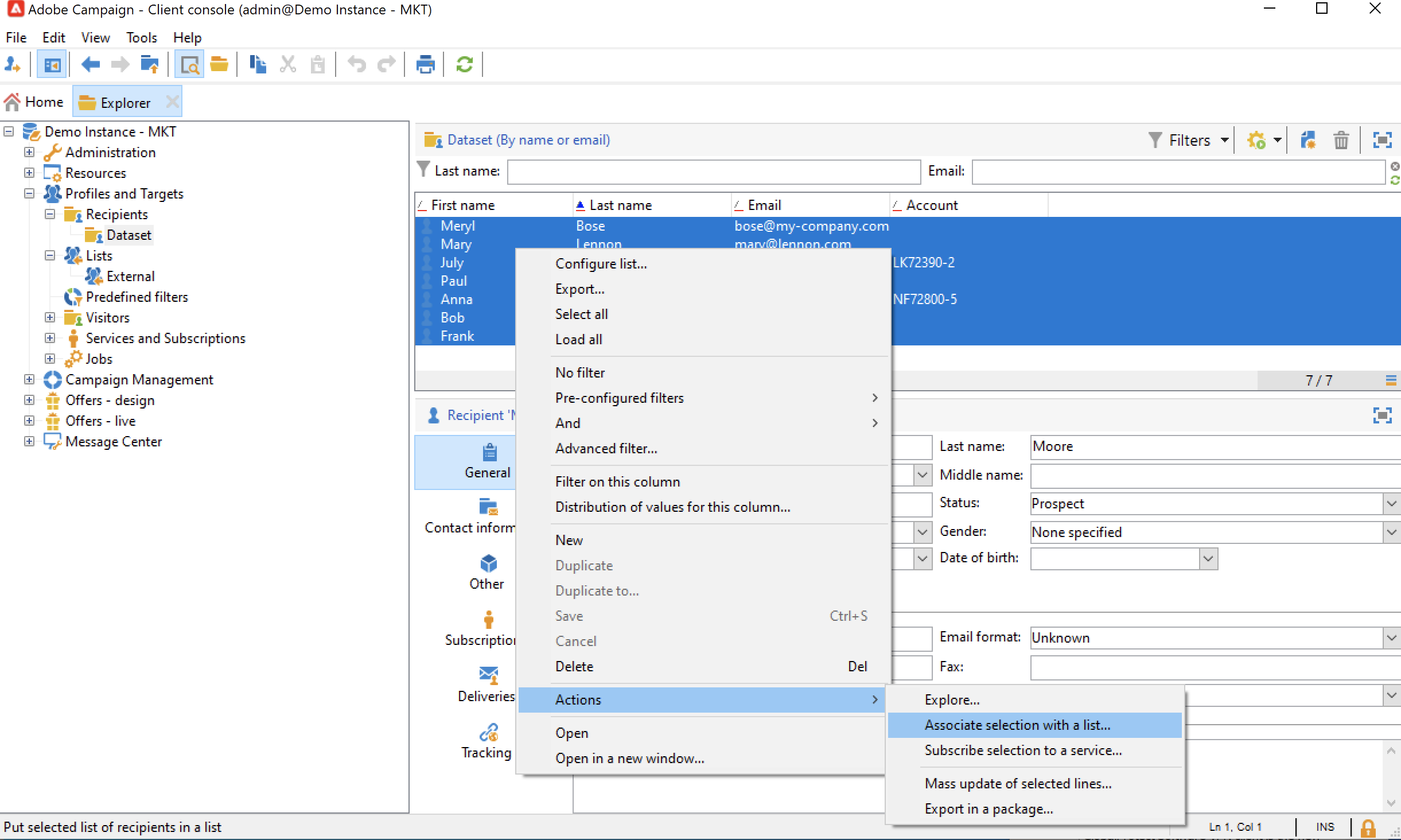Expand the Campaign Management tree node

coord(29,380)
